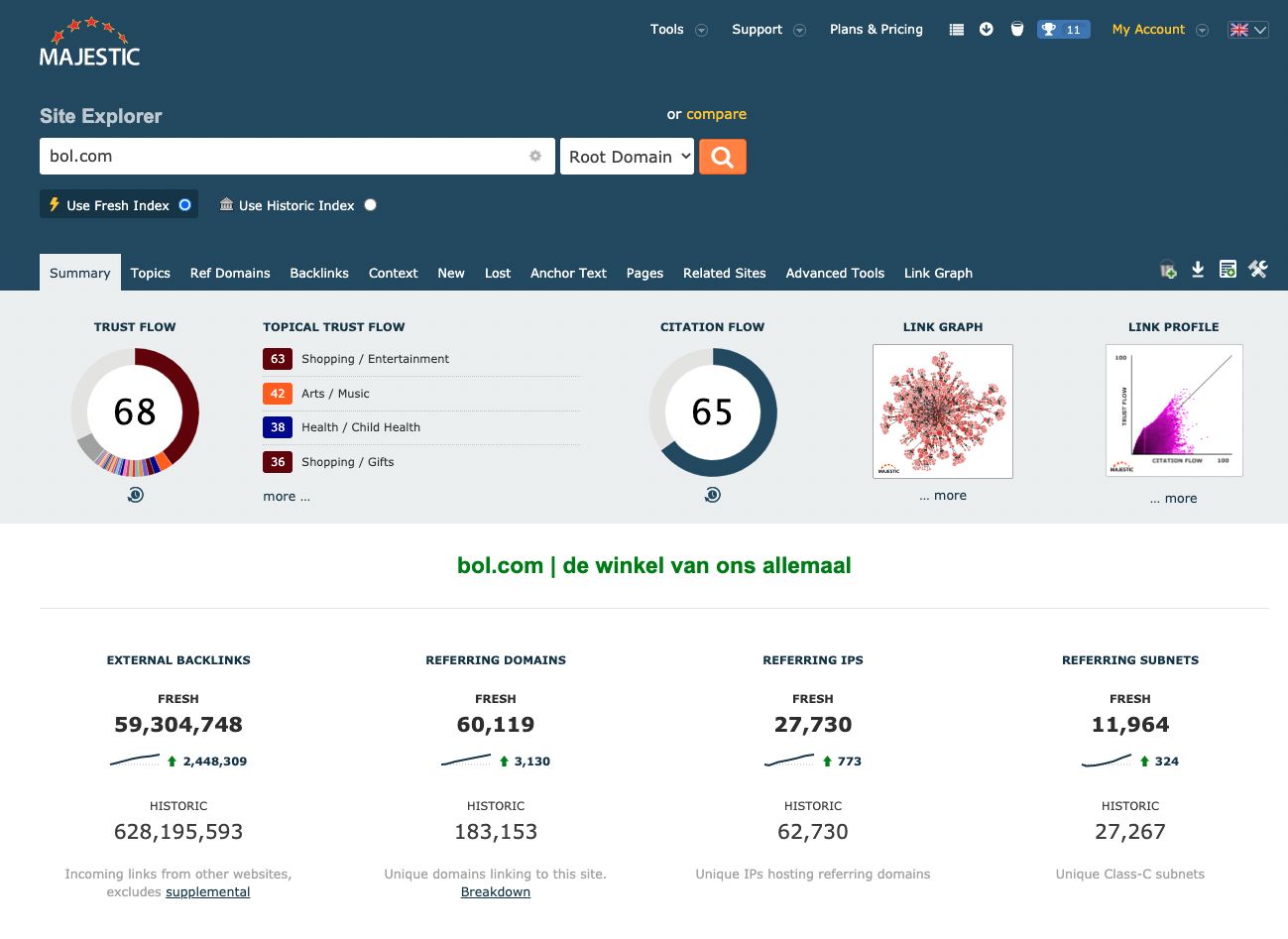Click the fresh referring IPs value 27,730

click(x=813, y=725)
